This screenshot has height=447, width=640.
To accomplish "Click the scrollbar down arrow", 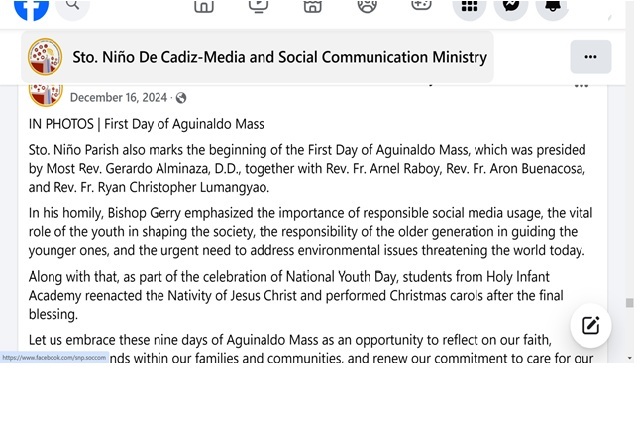I will [x=629, y=356].
